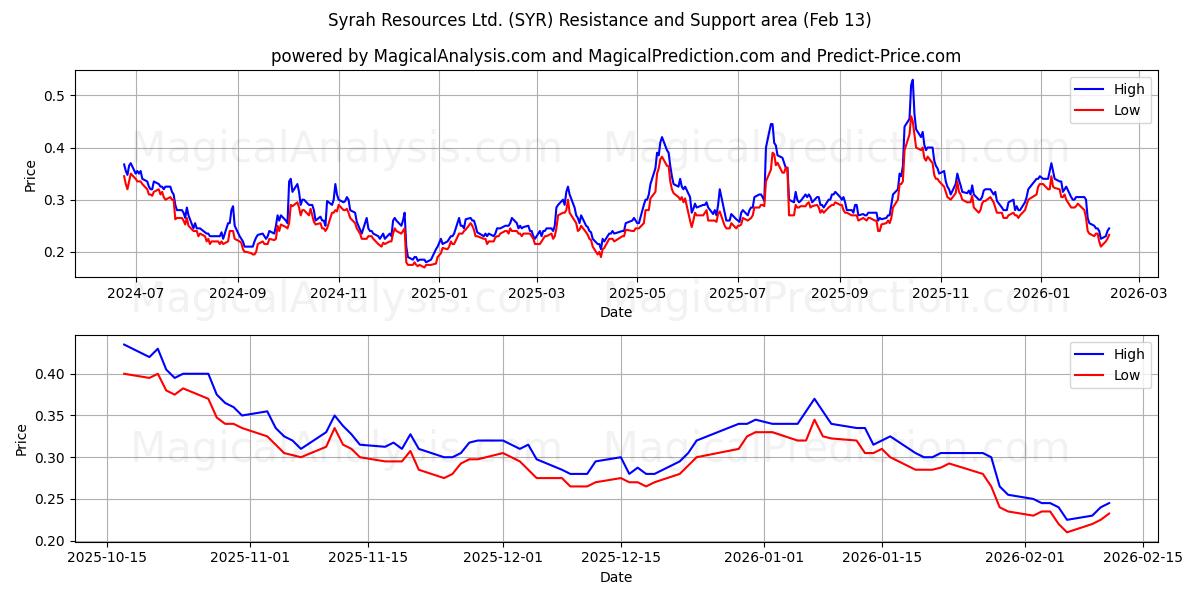Click the '0.30' y-axis label in bottom chart
The width and height of the screenshot is (1200, 600).
coord(52,458)
